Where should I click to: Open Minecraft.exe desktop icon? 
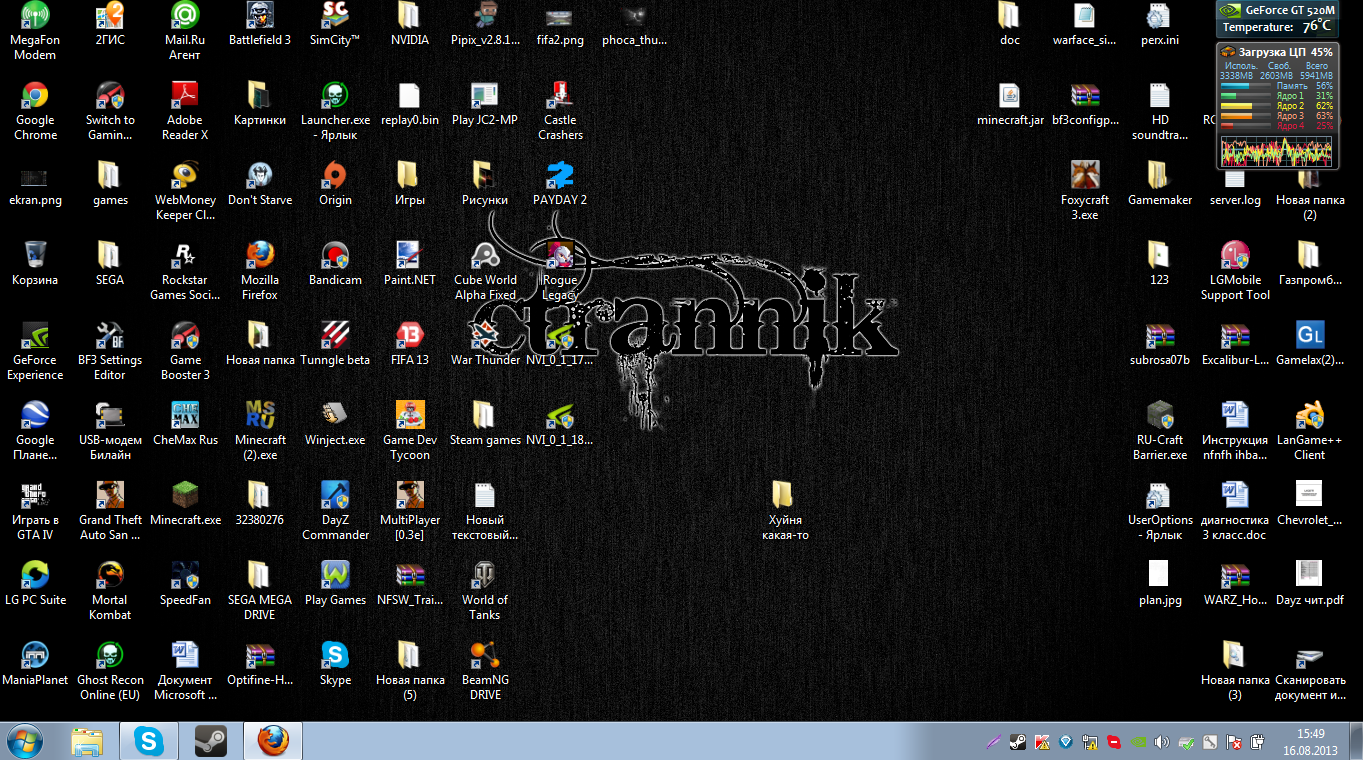point(185,504)
